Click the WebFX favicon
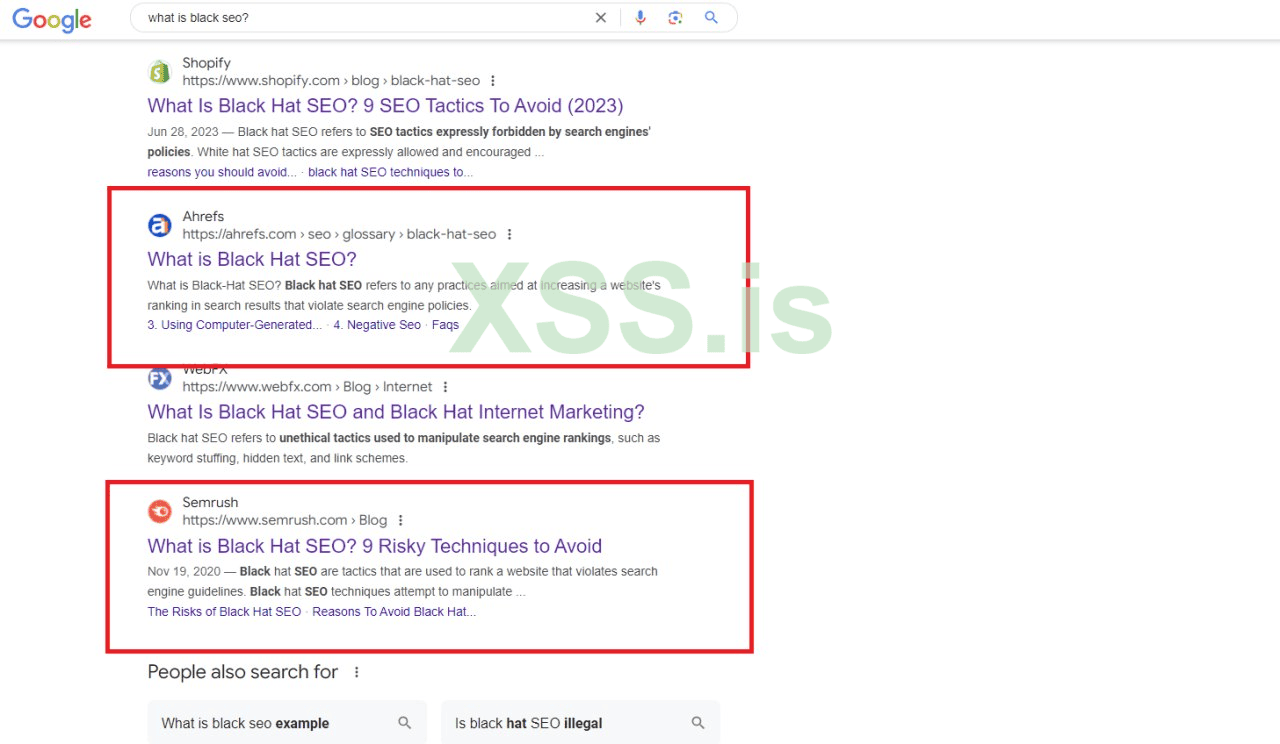Image resolution: width=1280 pixels, height=744 pixels. tap(159, 379)
